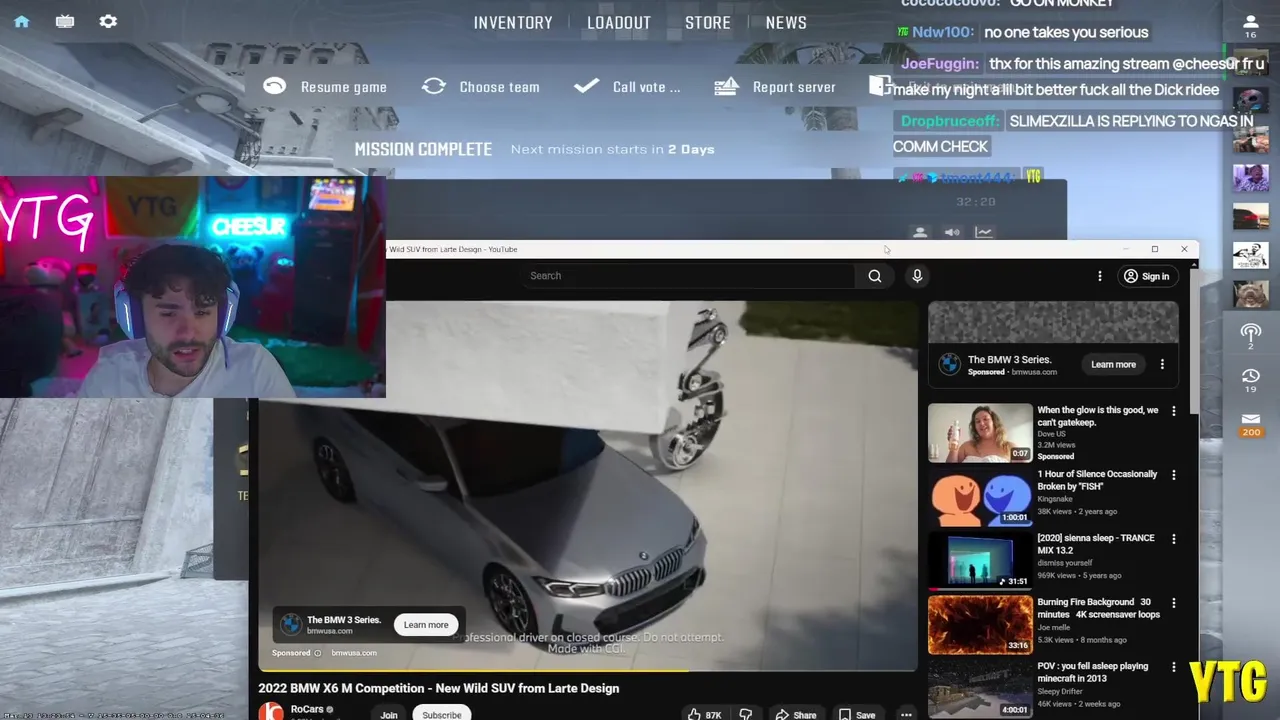
Task: Open '1 Hour of Silence' video thumbnail
Action: pyautogui.click(x=980, y=496)
